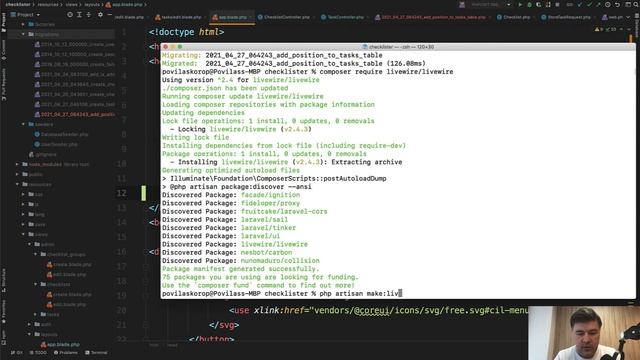
Task: Click the Select Opened File target icon
Action: (x=70, y=14)
